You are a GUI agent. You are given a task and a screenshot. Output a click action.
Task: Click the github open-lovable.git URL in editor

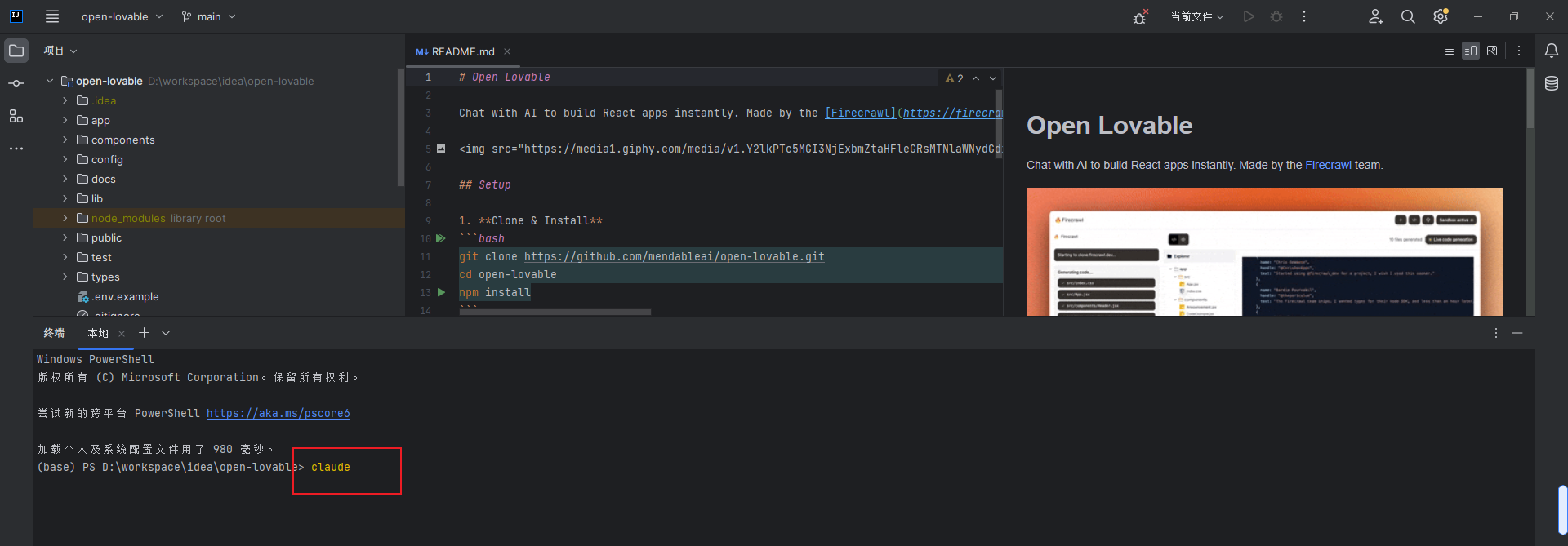pos(675,256)
